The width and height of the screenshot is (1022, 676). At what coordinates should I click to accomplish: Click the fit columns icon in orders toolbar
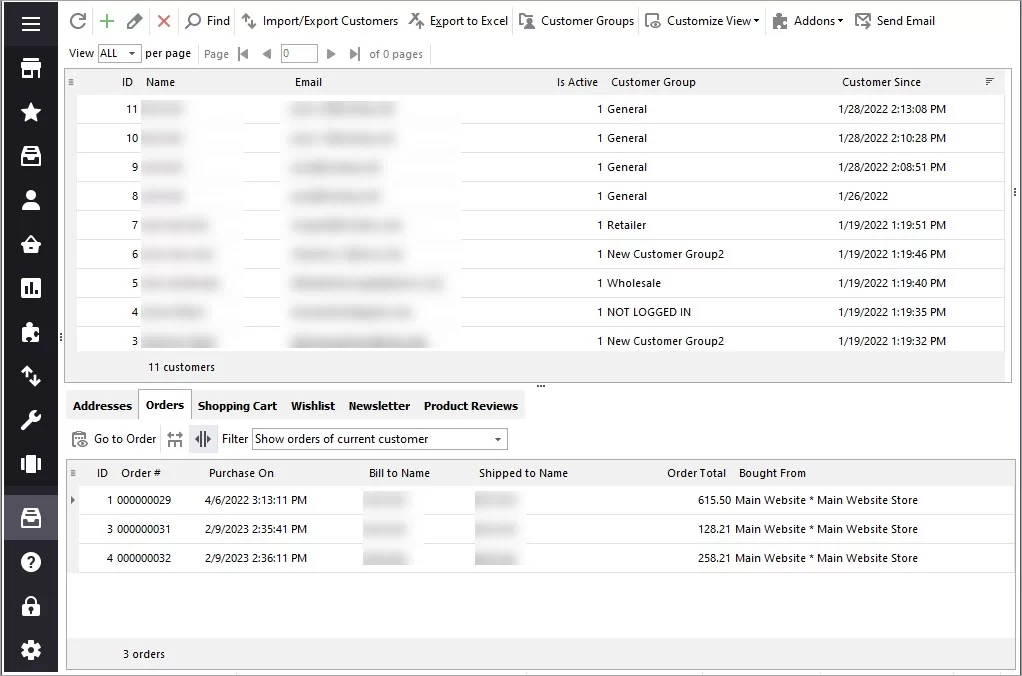tap(175, 439)
